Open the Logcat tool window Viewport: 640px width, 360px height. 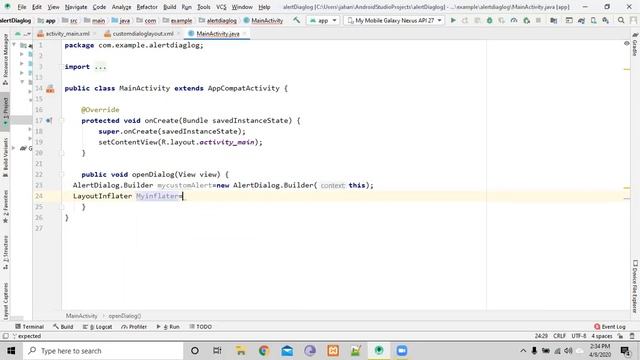[x=97, y=327]
